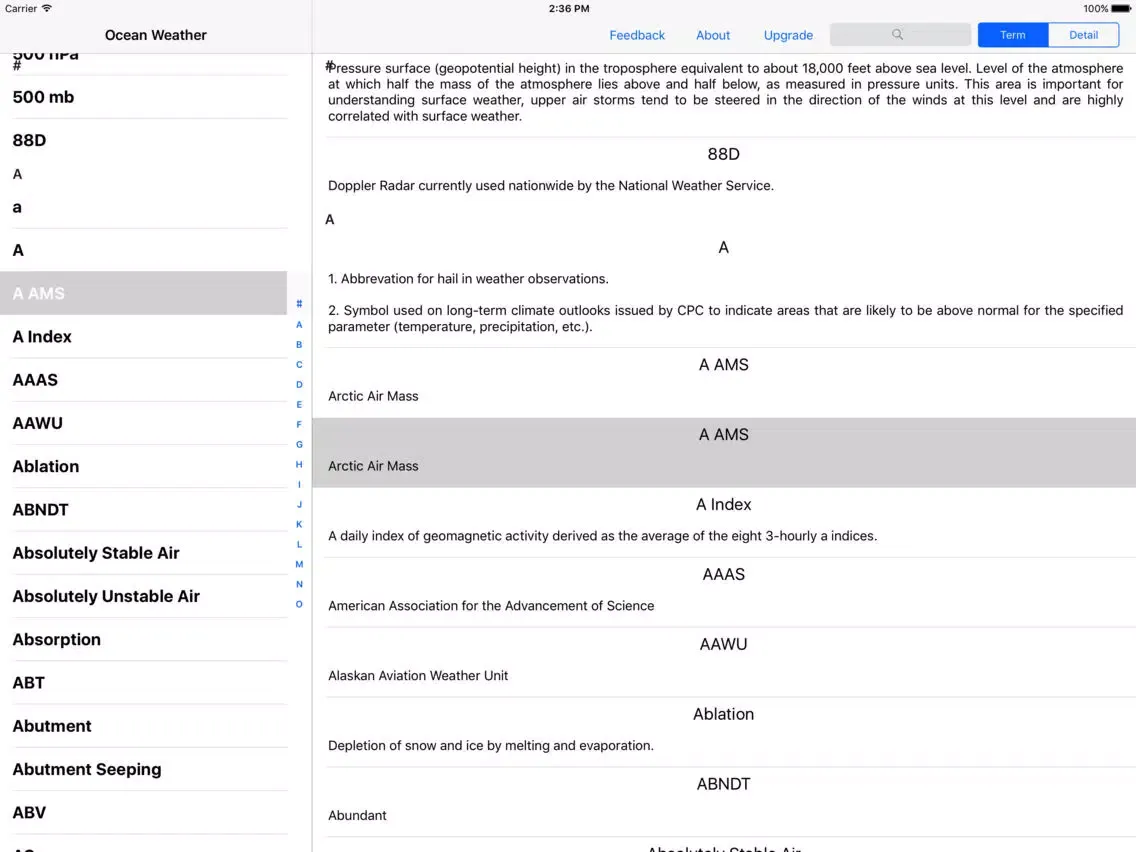Select AAAS in the sidebar list
Viewport: 1136px width, 852px height.
tap(143, 380)
